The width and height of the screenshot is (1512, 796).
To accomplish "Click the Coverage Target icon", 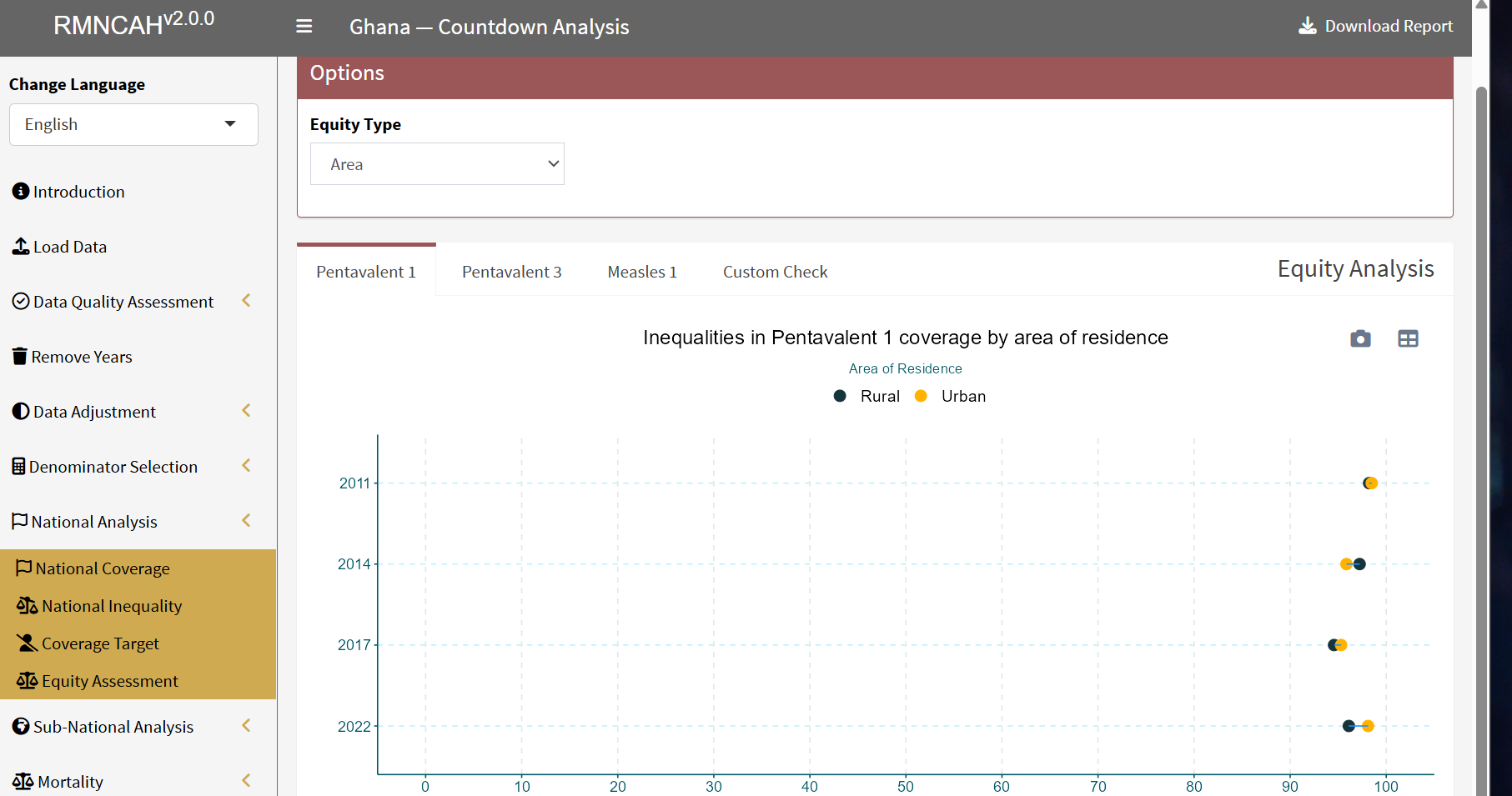I will coord(27,643).
